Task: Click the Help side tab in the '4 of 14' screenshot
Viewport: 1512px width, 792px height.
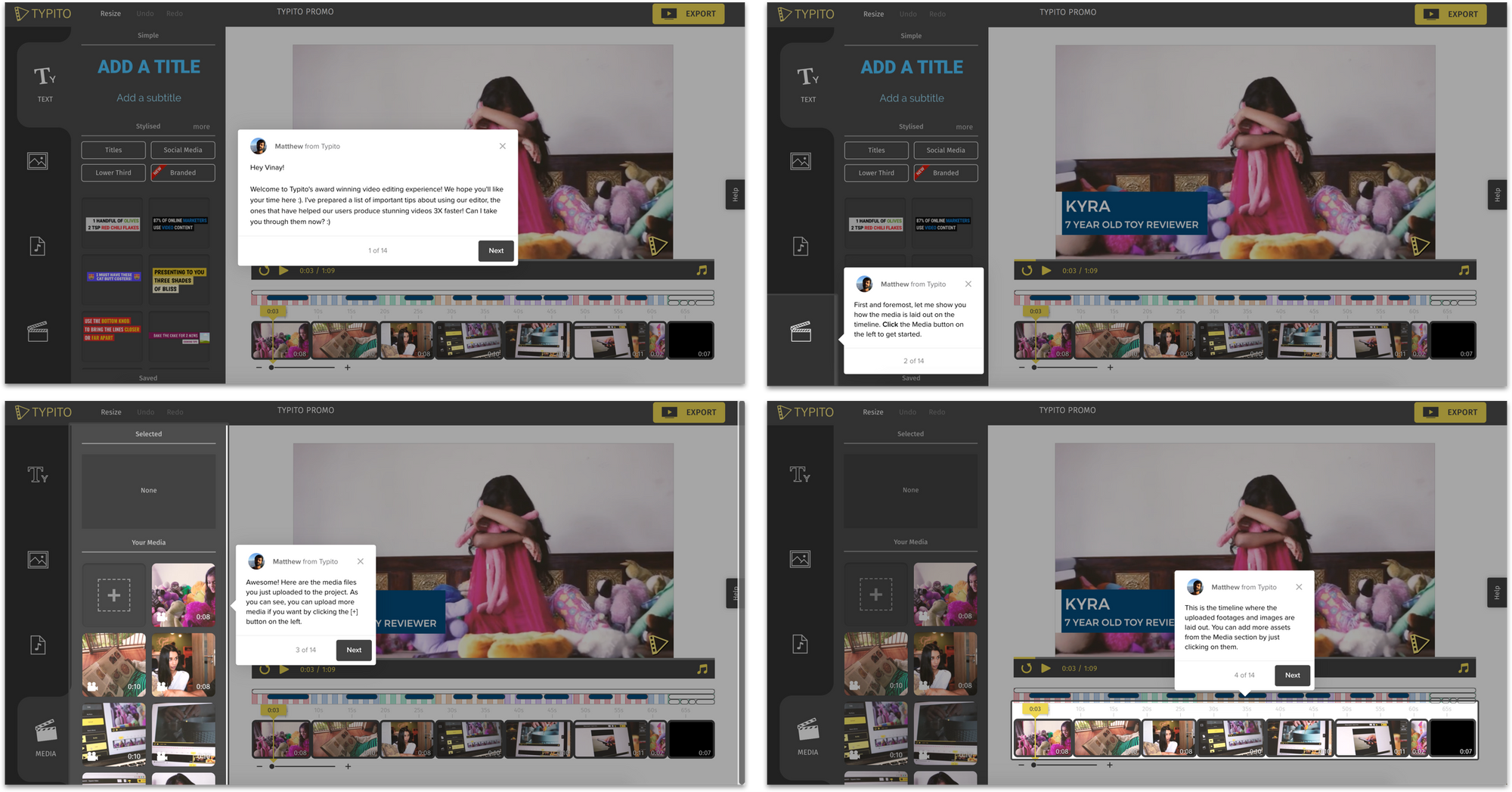Action: click(x=1496, y=593)
